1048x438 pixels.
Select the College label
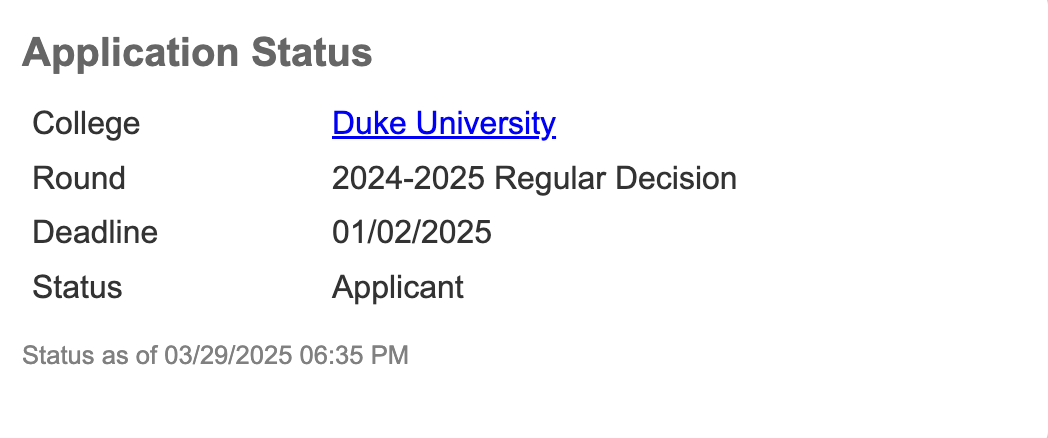[86, 124]
